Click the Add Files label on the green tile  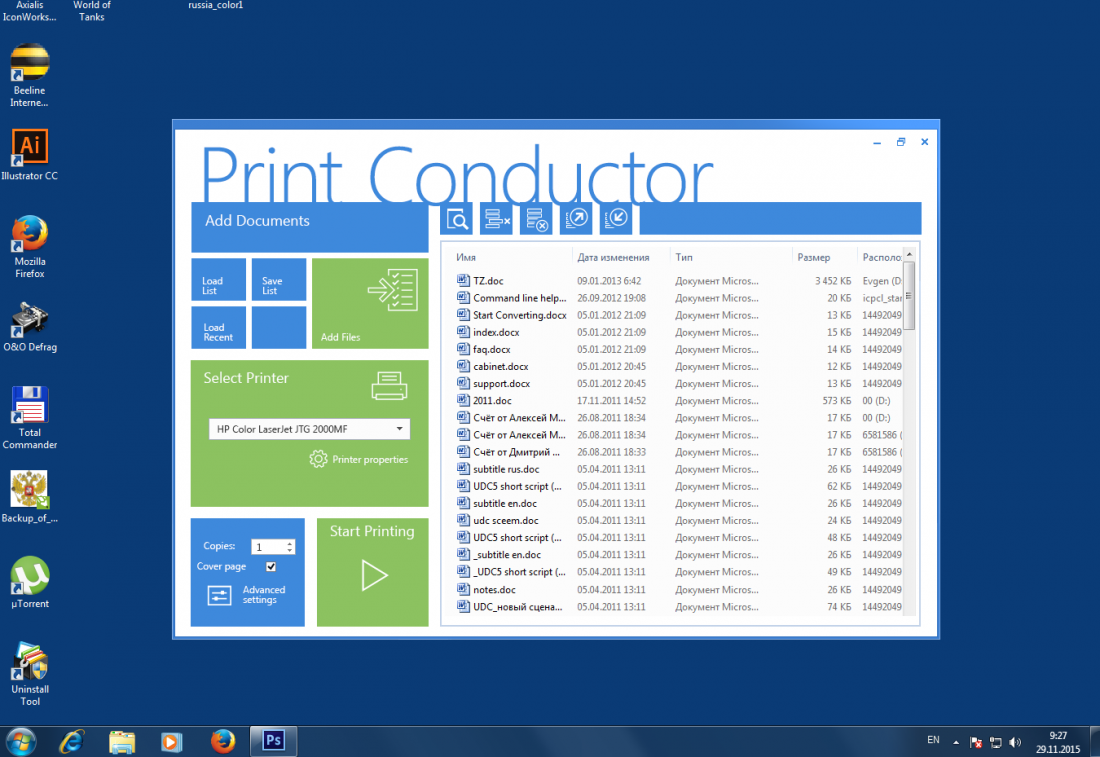coord(340,337)
